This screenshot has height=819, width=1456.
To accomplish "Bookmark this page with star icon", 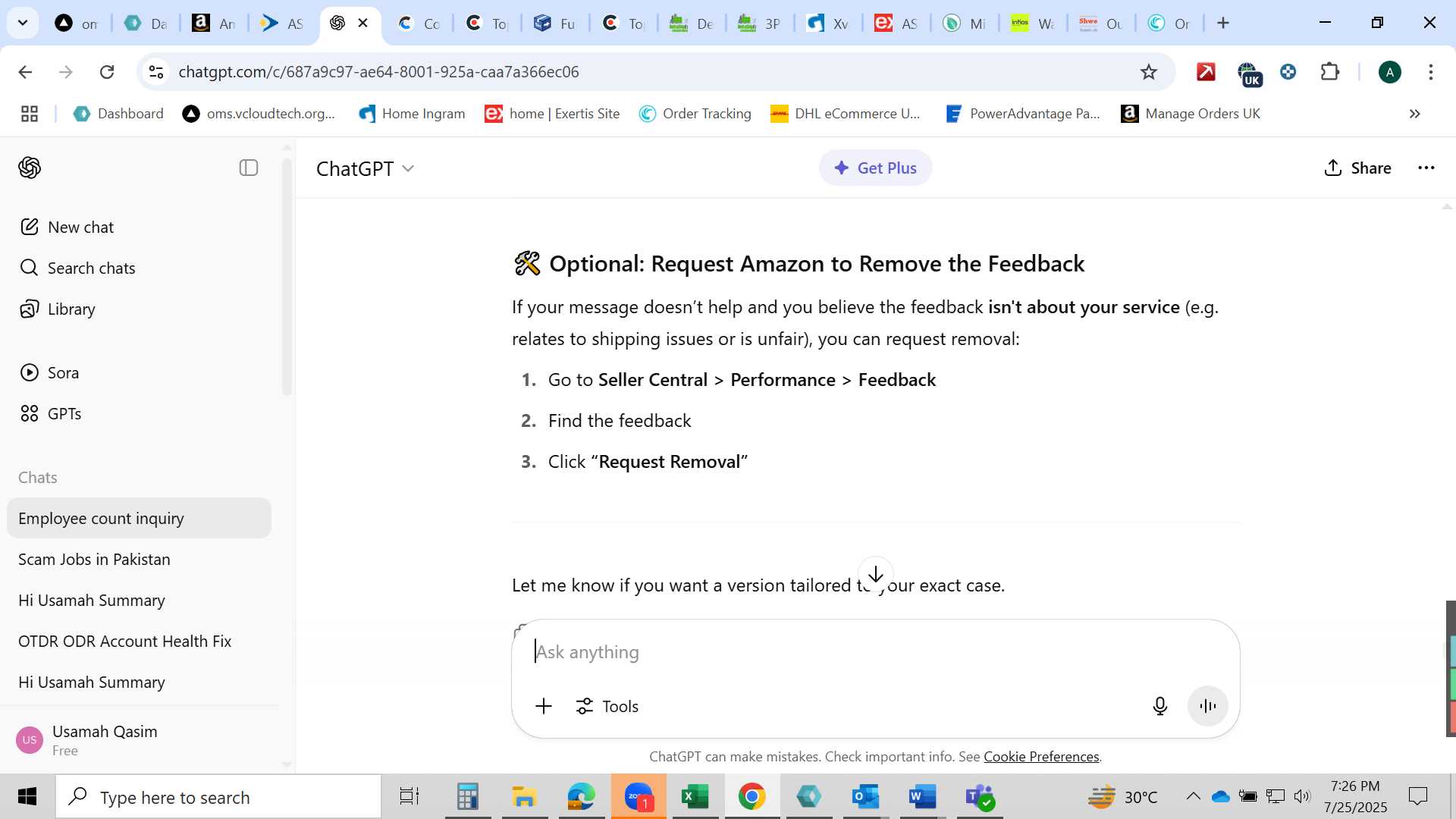I will coord(1148,71).
